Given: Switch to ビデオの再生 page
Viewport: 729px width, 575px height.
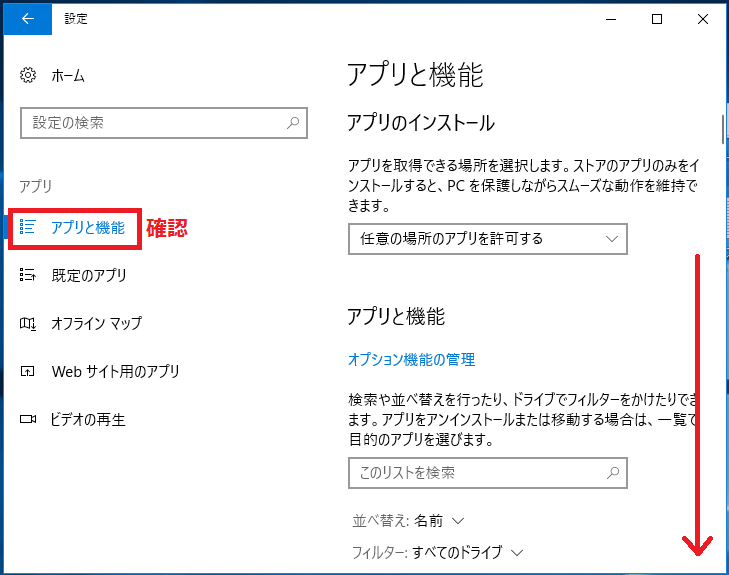Looking at the screenshot, I should 88,419.
